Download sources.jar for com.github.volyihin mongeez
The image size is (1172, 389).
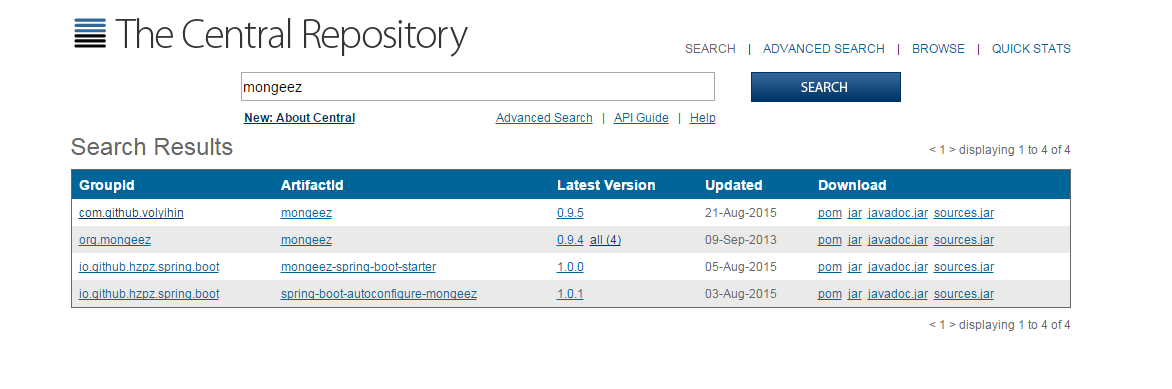coord(964,213)
